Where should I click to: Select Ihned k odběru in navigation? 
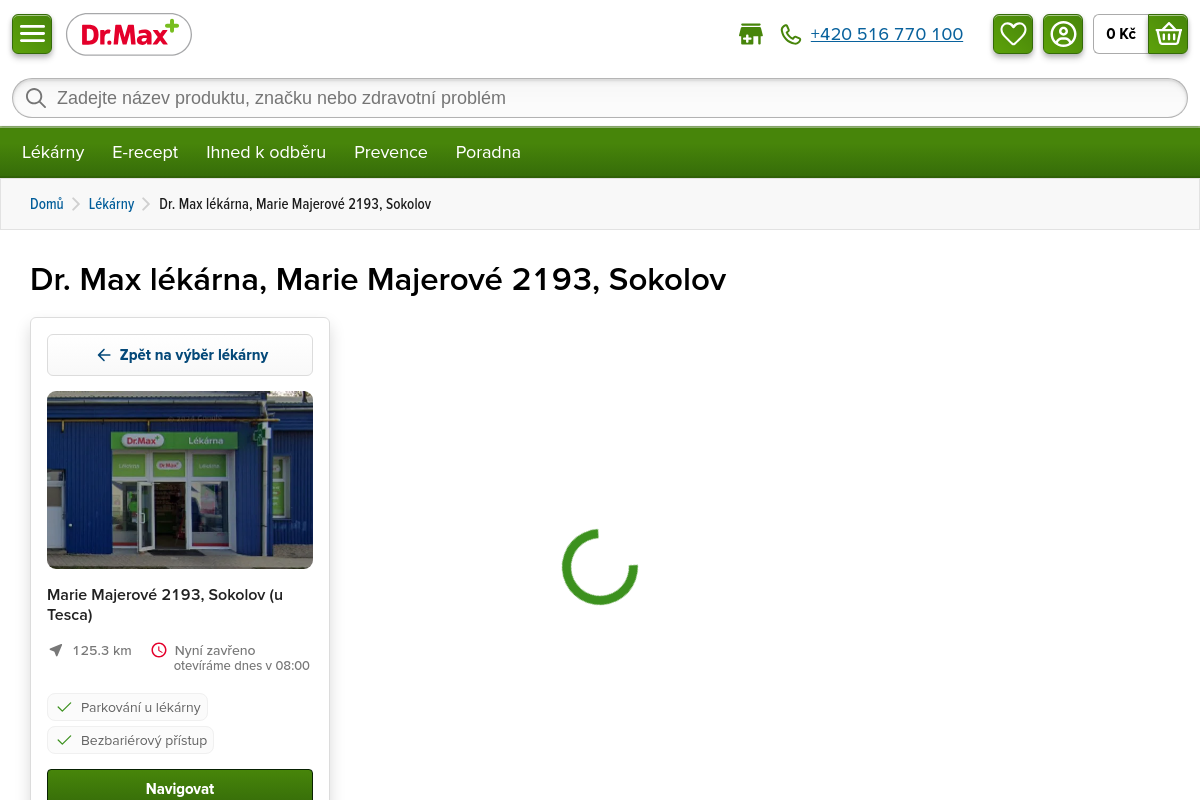click(x=266, y=152)
